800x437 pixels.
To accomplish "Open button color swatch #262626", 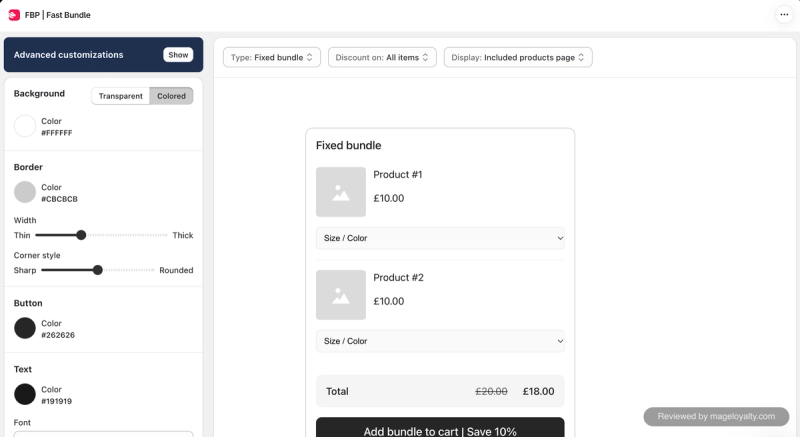I will pos(24,328).
